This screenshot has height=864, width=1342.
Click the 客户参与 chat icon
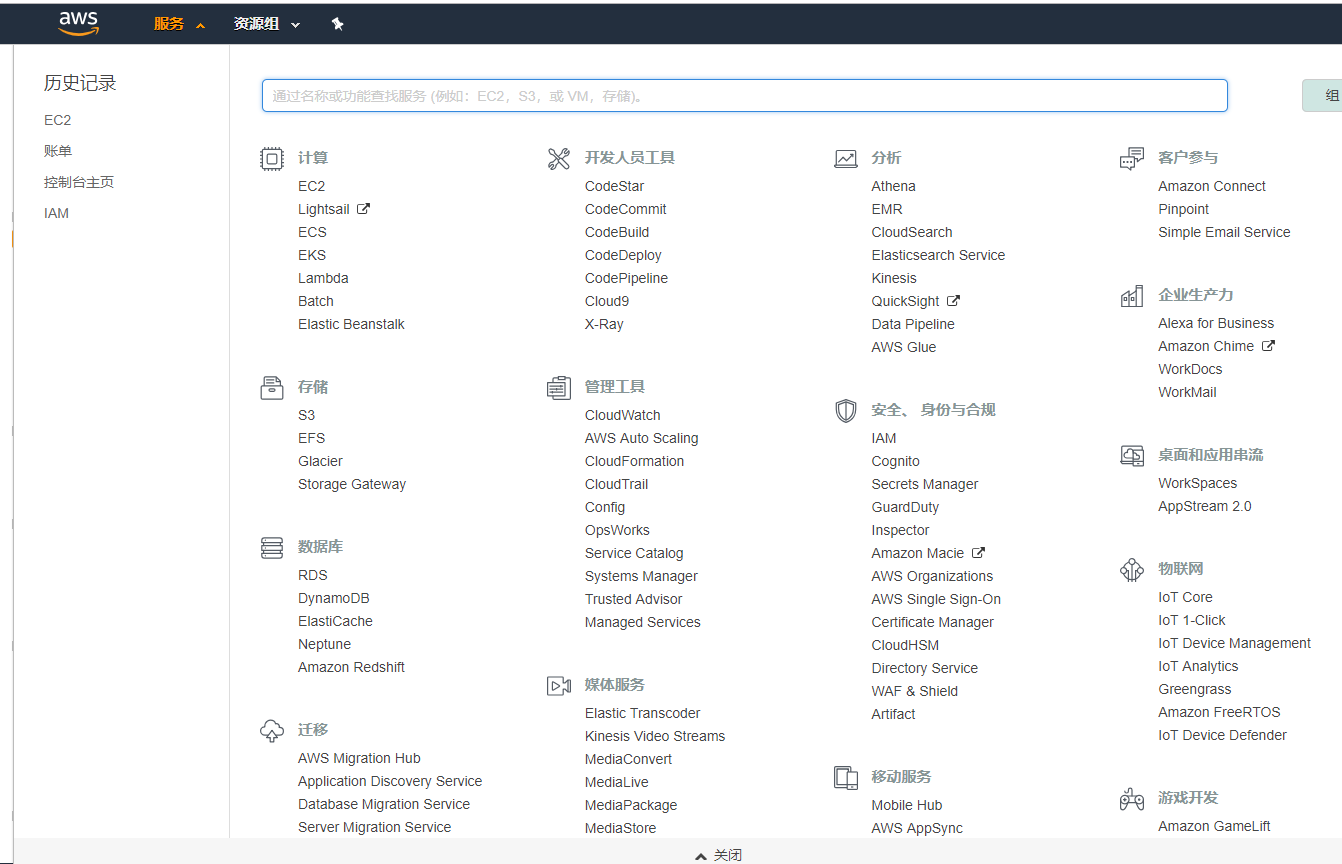click(1132, 158)
